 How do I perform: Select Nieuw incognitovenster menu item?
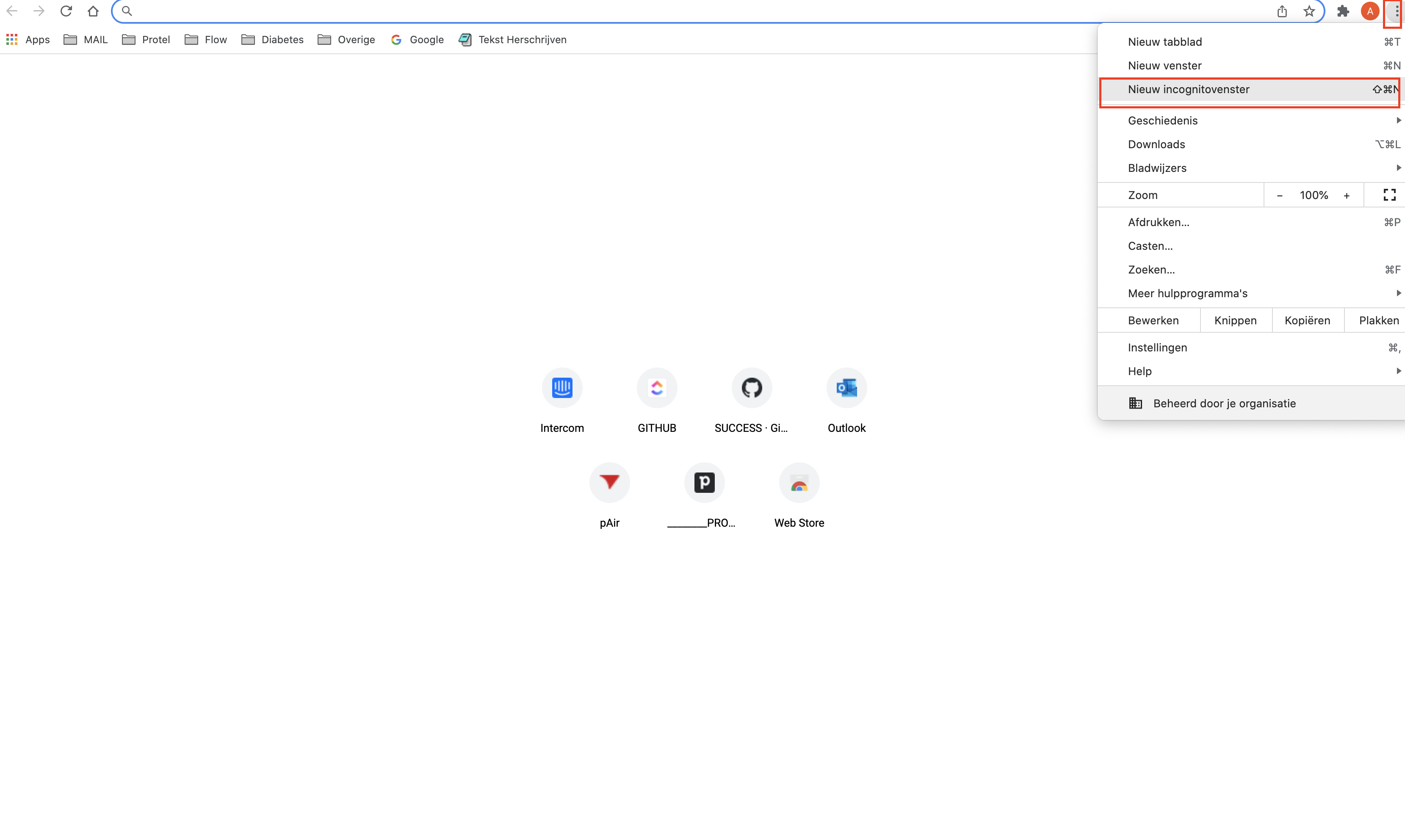coord(1188,89)
